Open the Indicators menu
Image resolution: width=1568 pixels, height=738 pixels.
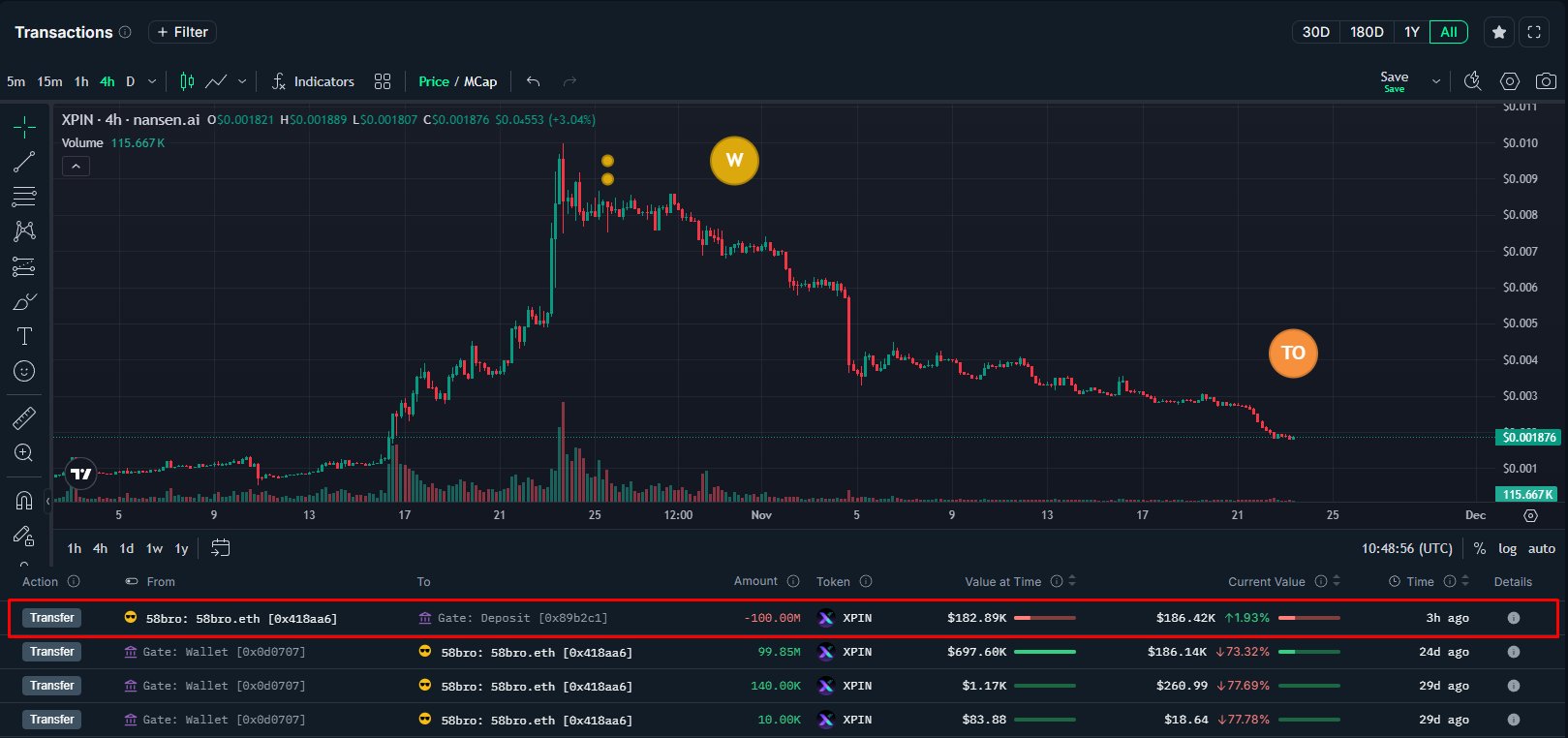coord(313,81)
